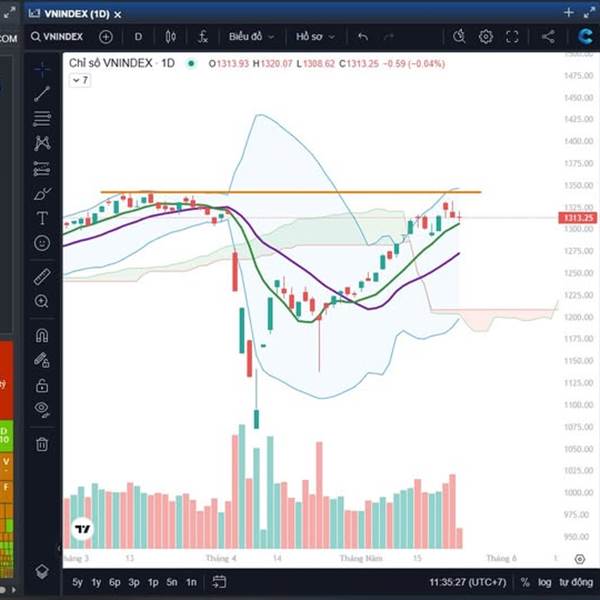Open the forecasting and measurement tools
Viewport: 600px width, 600px height.
pos(42,168)
